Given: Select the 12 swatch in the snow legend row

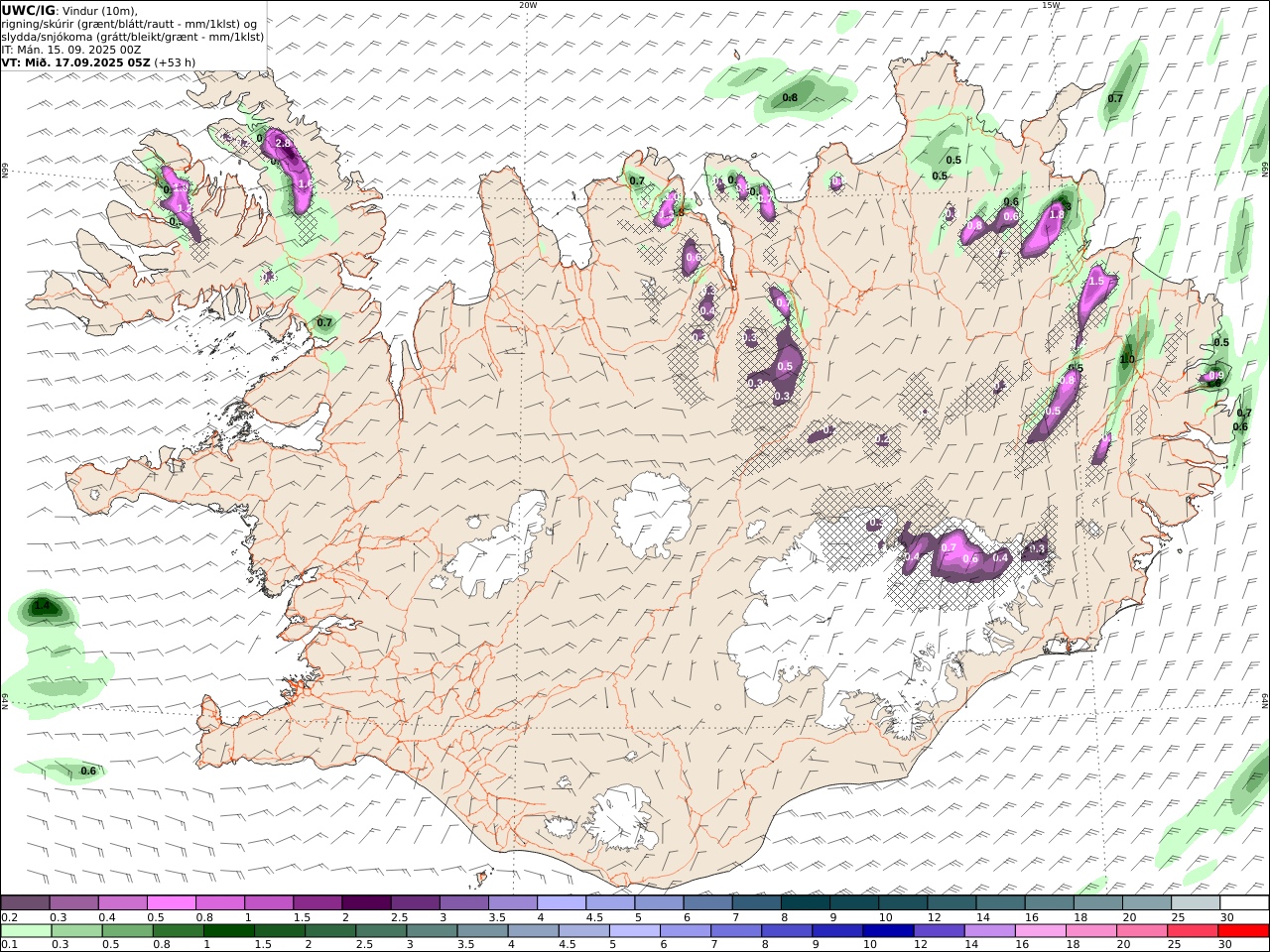Looking at the screenshot, I should tap(952, 903).
